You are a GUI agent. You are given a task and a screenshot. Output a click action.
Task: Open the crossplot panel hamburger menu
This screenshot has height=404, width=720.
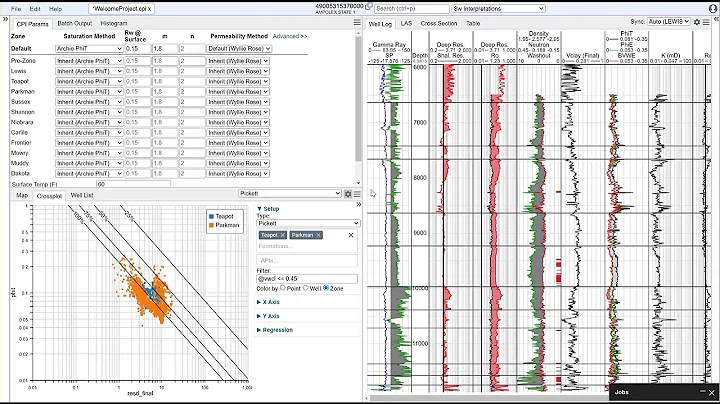pyautogui.click(x=357, y=194)
